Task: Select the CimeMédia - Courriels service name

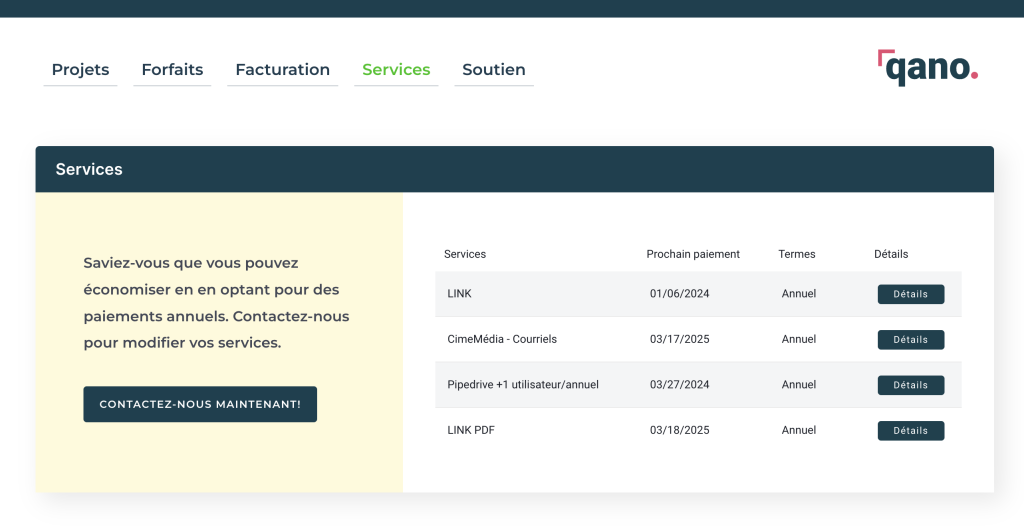Action: 502,339
